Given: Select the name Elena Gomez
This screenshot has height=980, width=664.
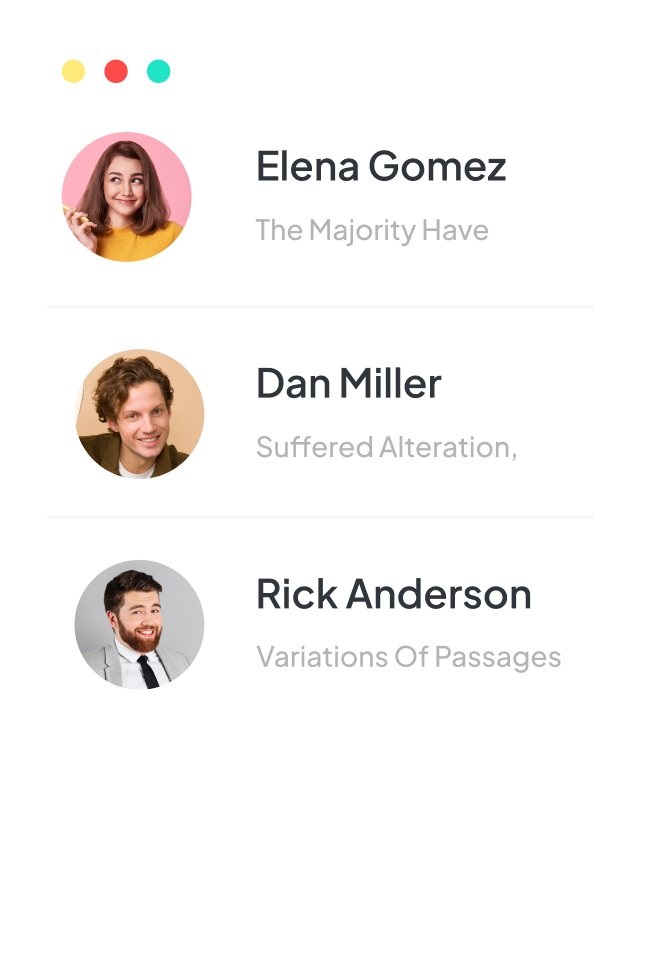Looking at the screenshot, I should [x=382, y=166].
